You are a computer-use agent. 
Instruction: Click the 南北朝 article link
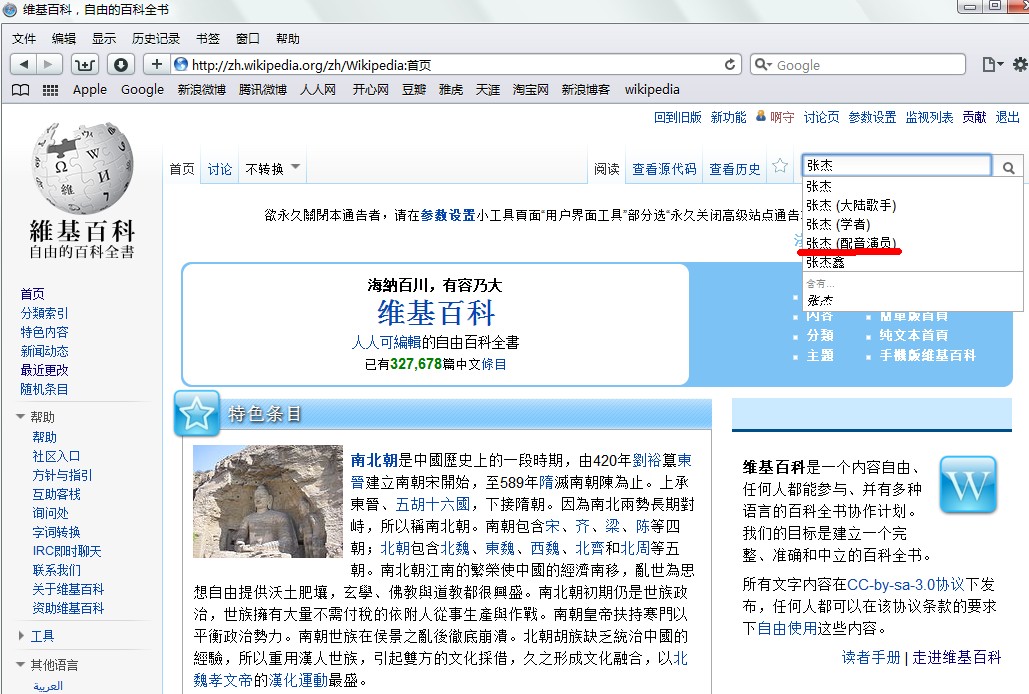pyautogui.click(x=374, y=460)
